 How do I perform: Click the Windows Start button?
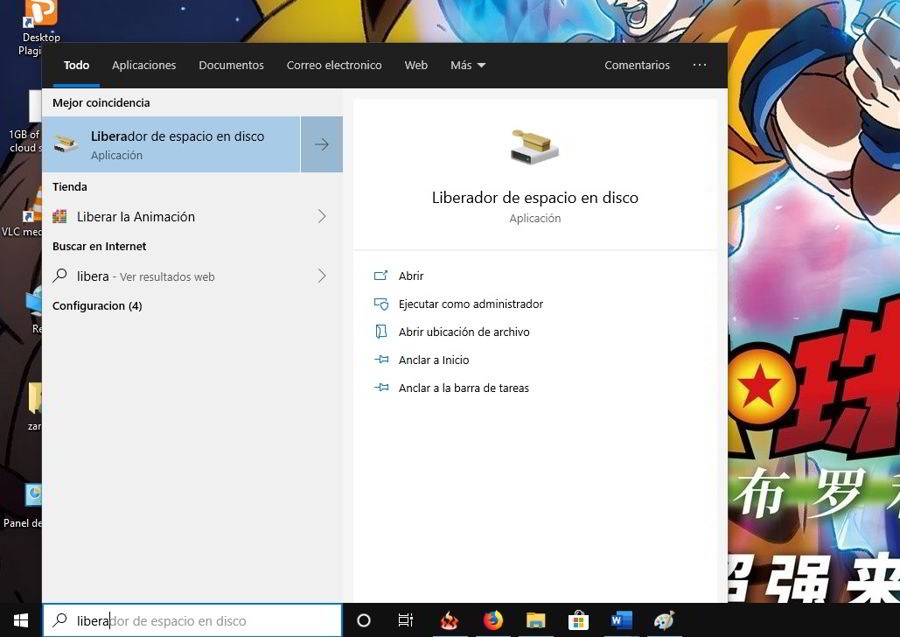tap(20, 620)
